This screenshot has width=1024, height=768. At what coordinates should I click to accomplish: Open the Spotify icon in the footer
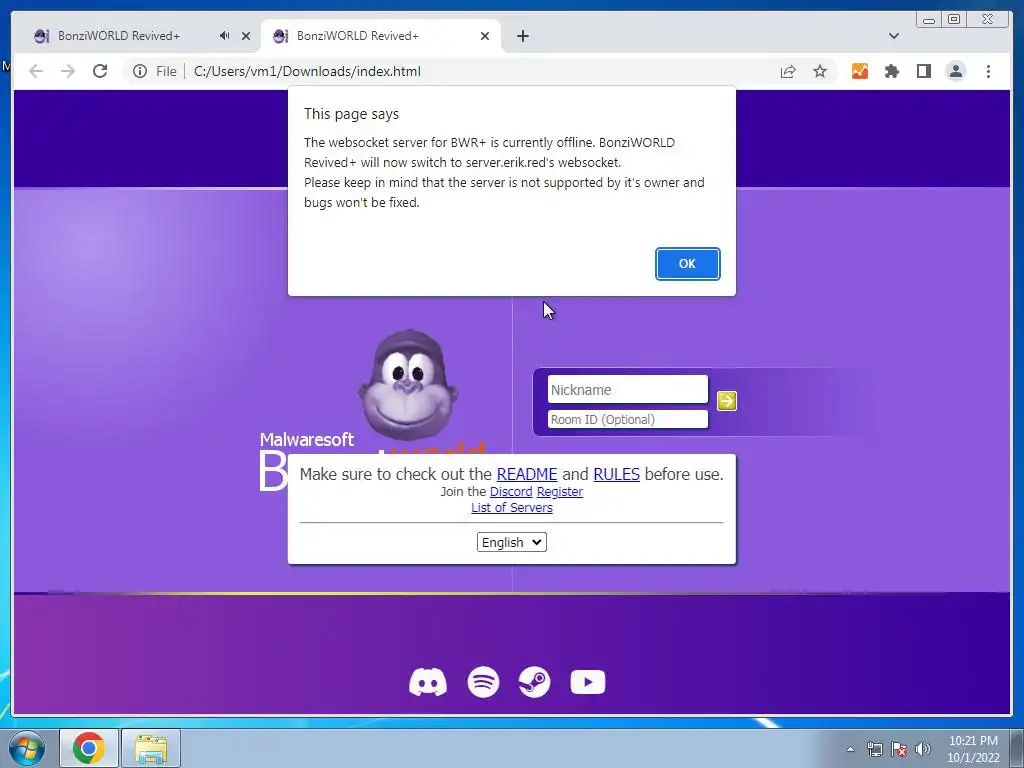[x=483, y=682]
